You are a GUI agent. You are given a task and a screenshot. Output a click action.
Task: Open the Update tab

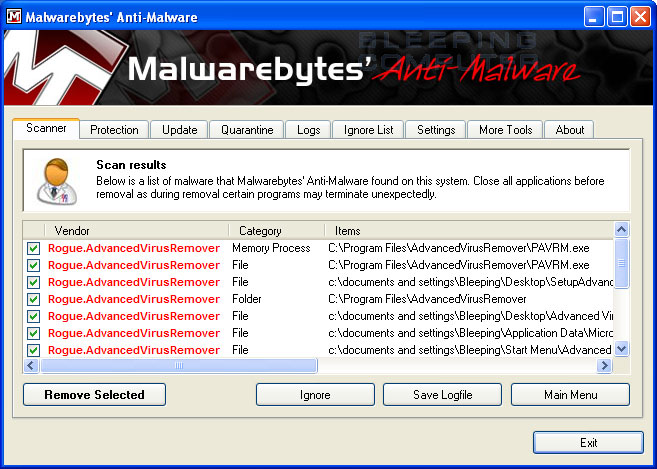(x=179, y=130)
